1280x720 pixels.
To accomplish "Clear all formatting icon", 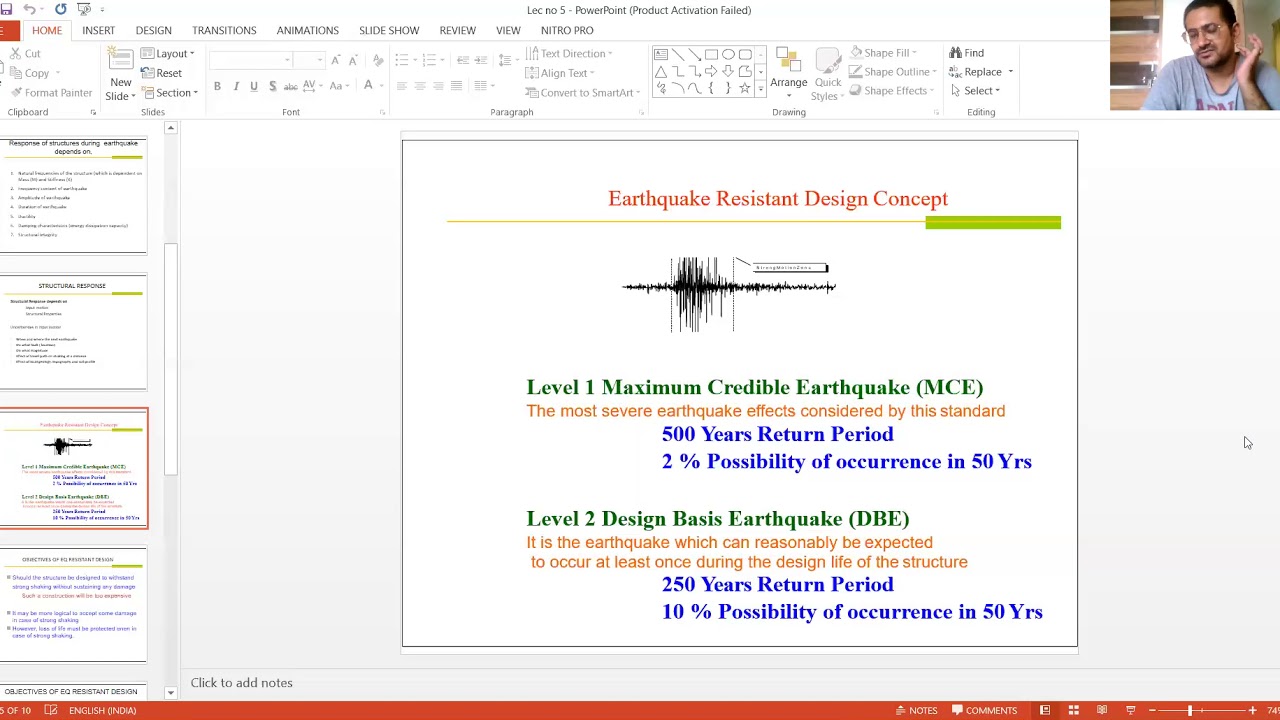I will point(380,60).
